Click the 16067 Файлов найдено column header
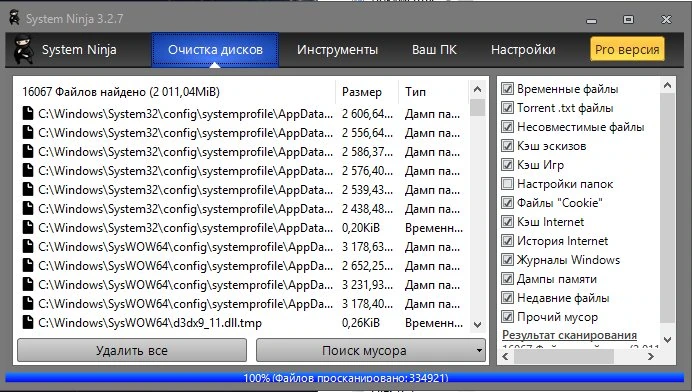The image size is (692, 392). [176, 92]
